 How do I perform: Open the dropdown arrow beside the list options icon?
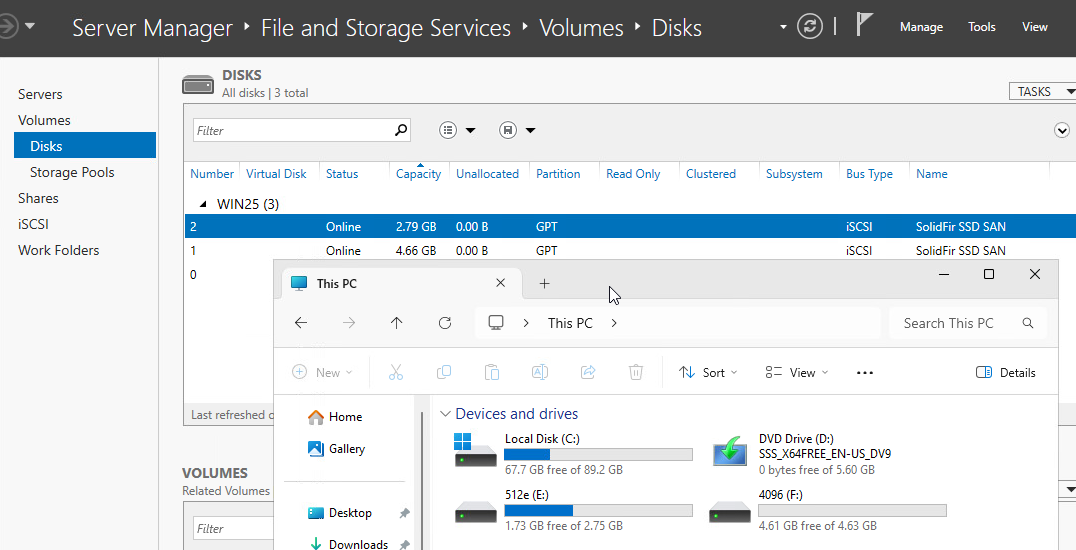(x=470, y=130)
